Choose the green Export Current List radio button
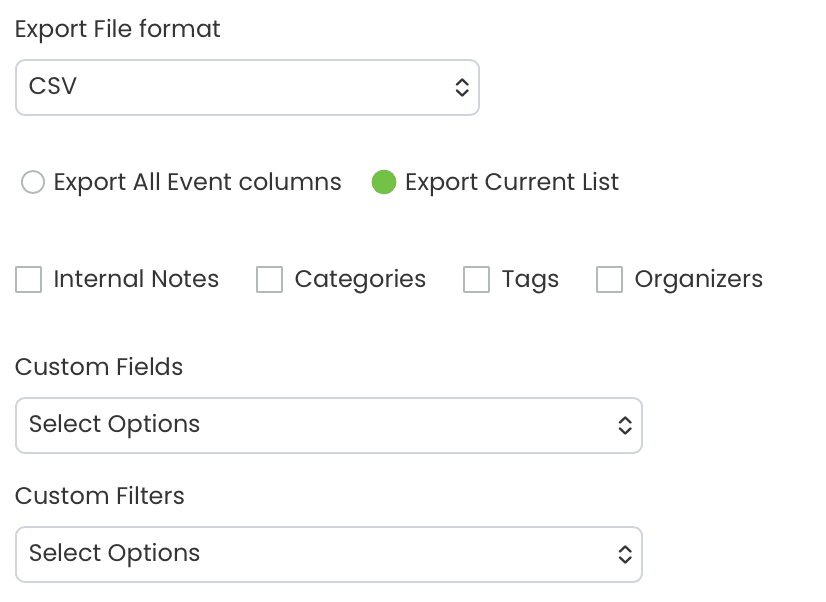This screenshot has width=826, height=602. 384,183
